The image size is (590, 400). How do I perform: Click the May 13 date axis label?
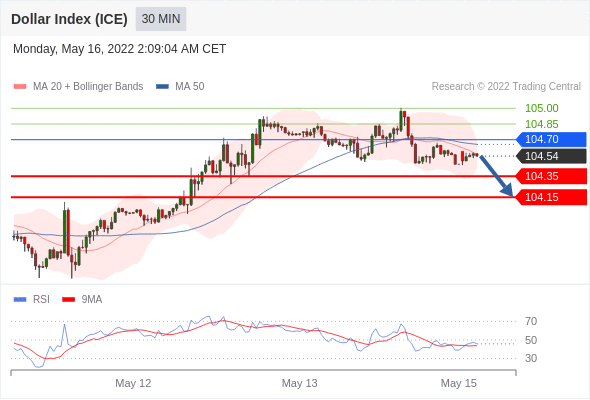(300, 383)
